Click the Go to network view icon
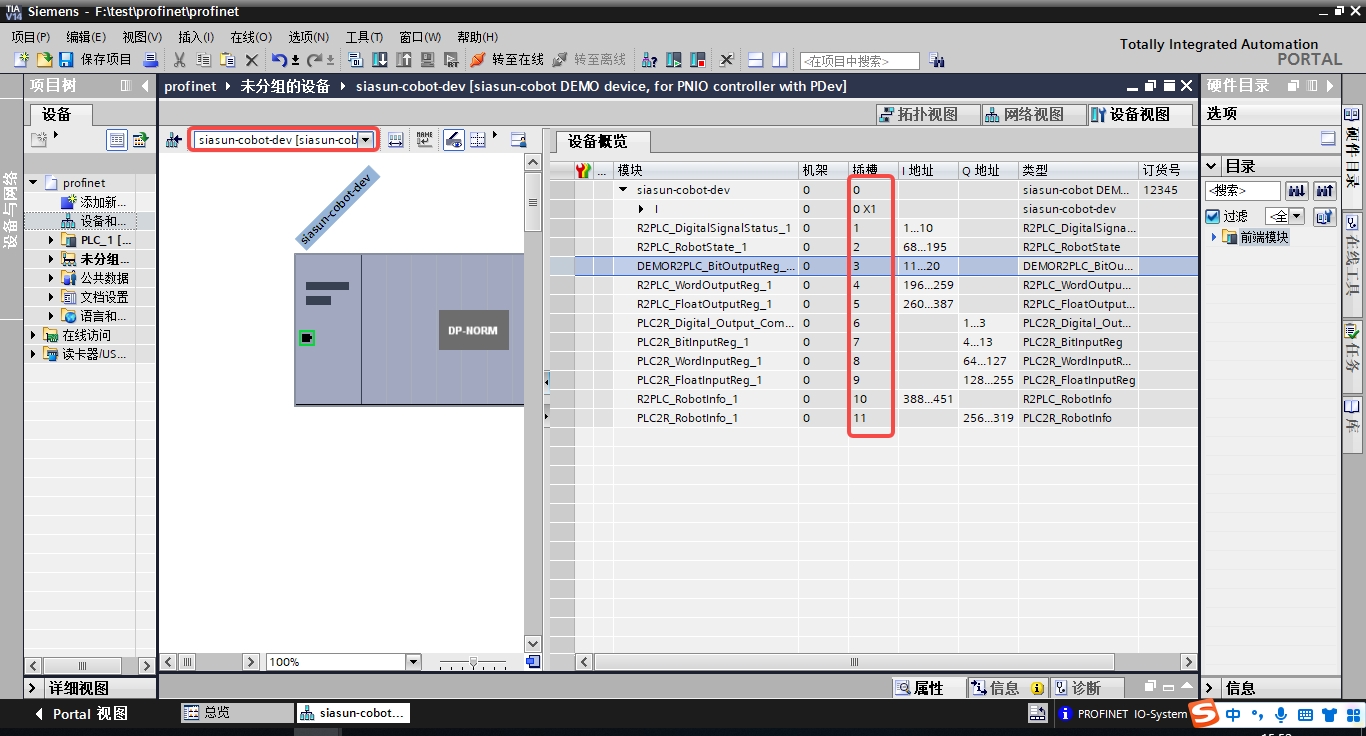This screenshot has width=1366, height=736. pos(173,139)
